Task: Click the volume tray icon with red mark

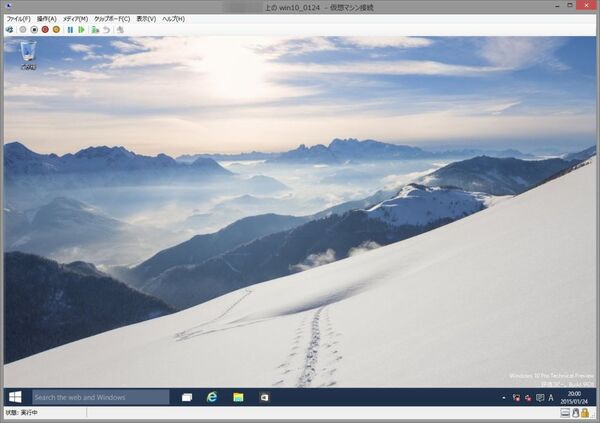Action: pos(528,398)
